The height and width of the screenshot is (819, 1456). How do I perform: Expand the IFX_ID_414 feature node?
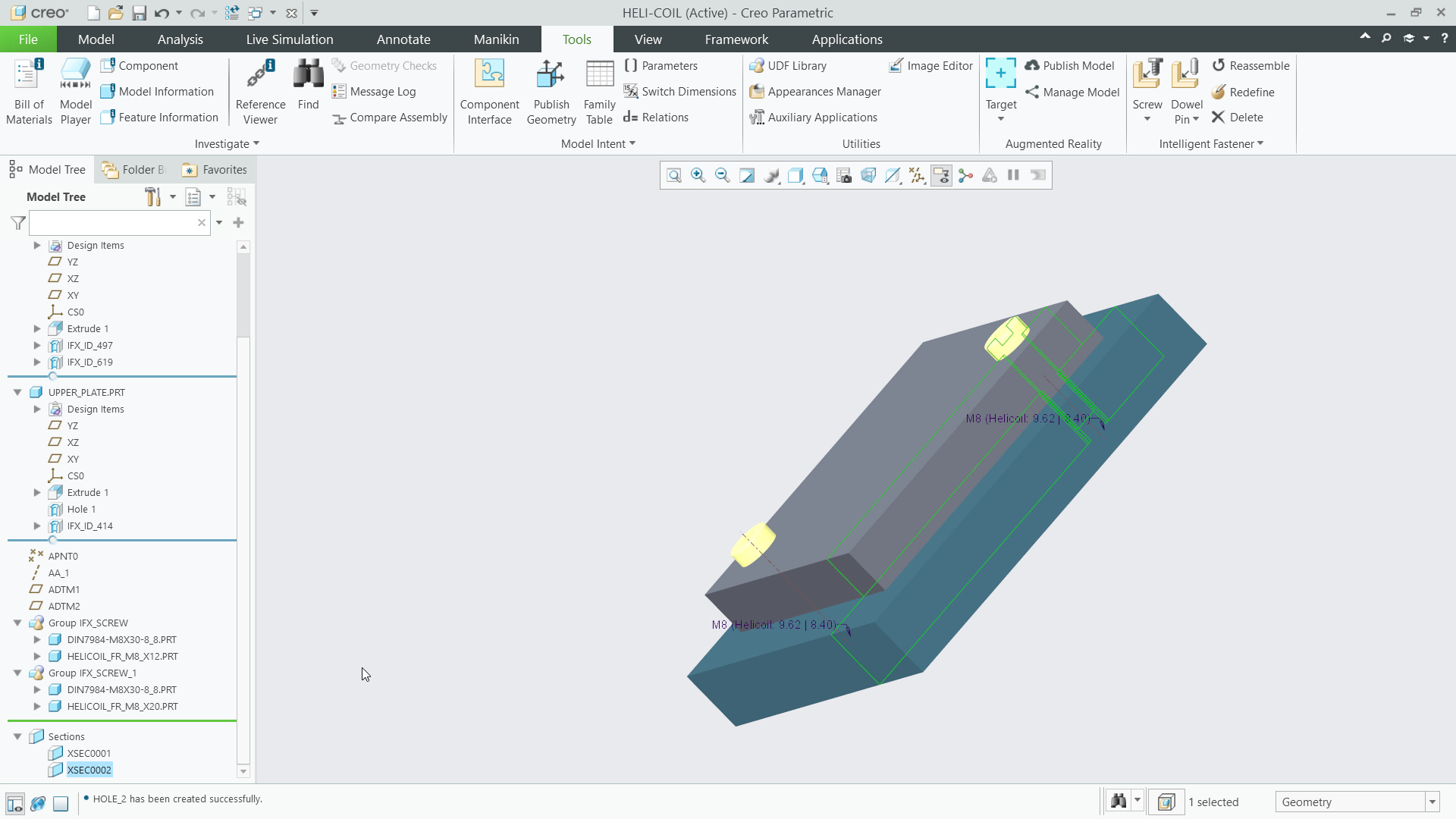36,526
